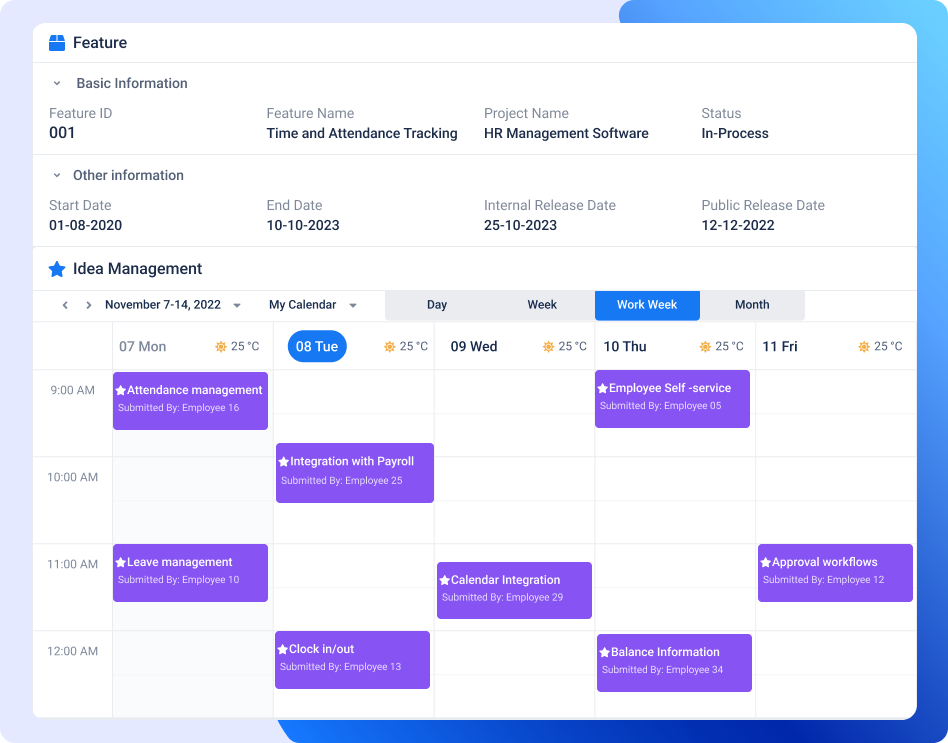Click Public Release Date value 12-12-2022
Screen dimensions: 948x743
coord(738,225)
